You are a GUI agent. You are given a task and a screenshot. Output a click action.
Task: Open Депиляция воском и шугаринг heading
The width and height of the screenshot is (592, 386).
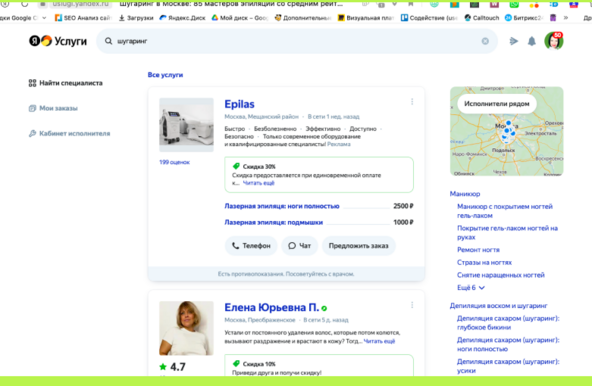click(x=498, y=306)
